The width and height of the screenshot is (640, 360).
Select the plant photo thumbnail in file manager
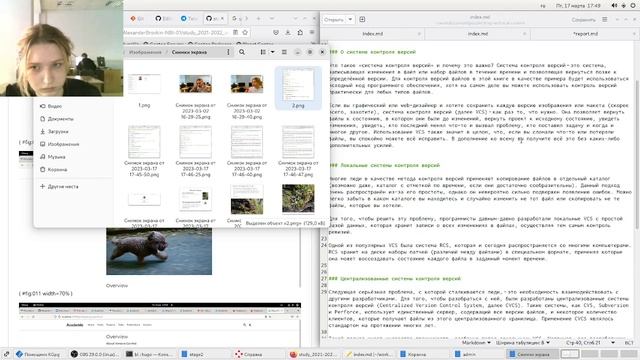point(298,198)
